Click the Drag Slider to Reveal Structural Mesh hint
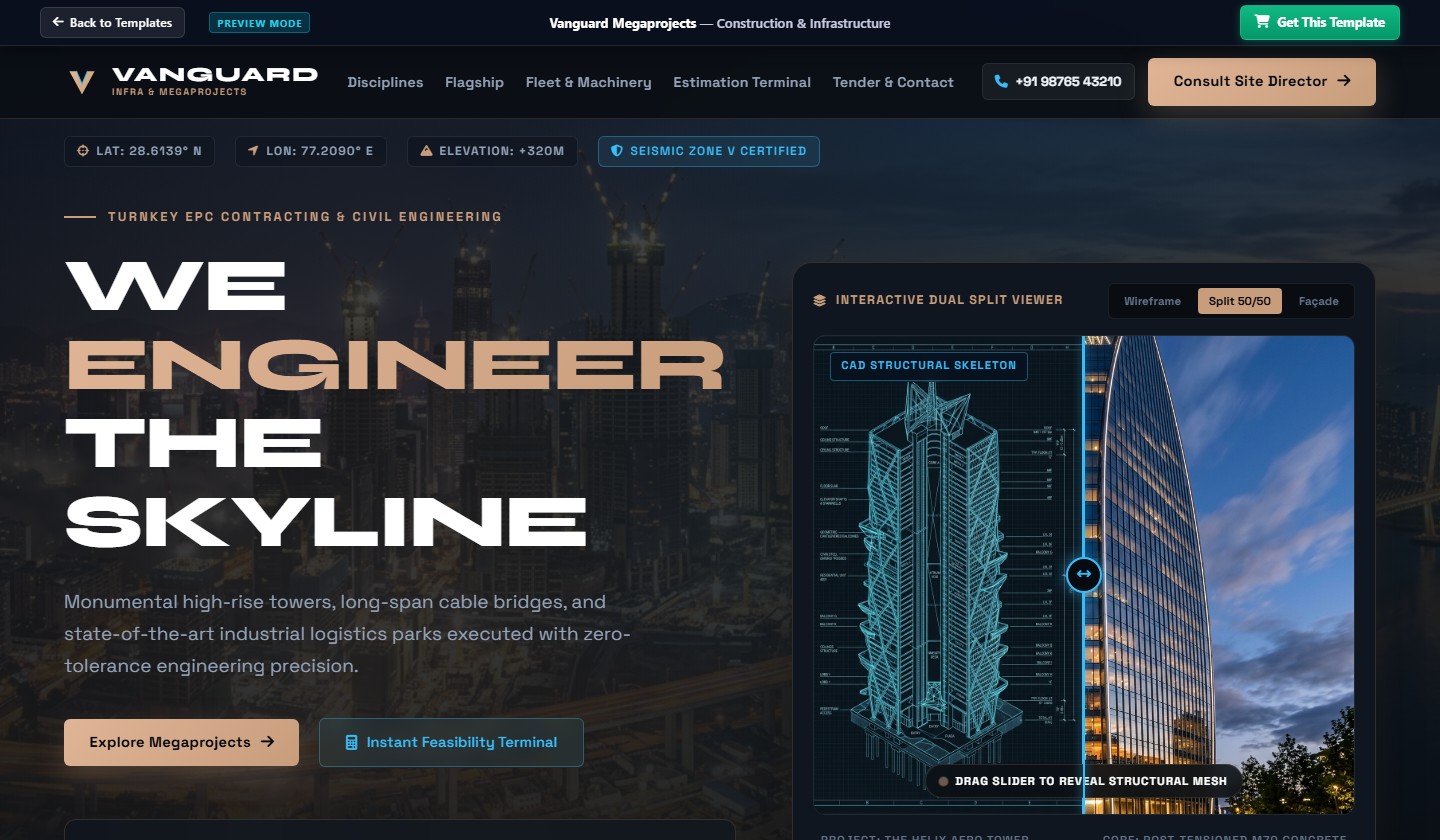 [x=1084, y=781]
